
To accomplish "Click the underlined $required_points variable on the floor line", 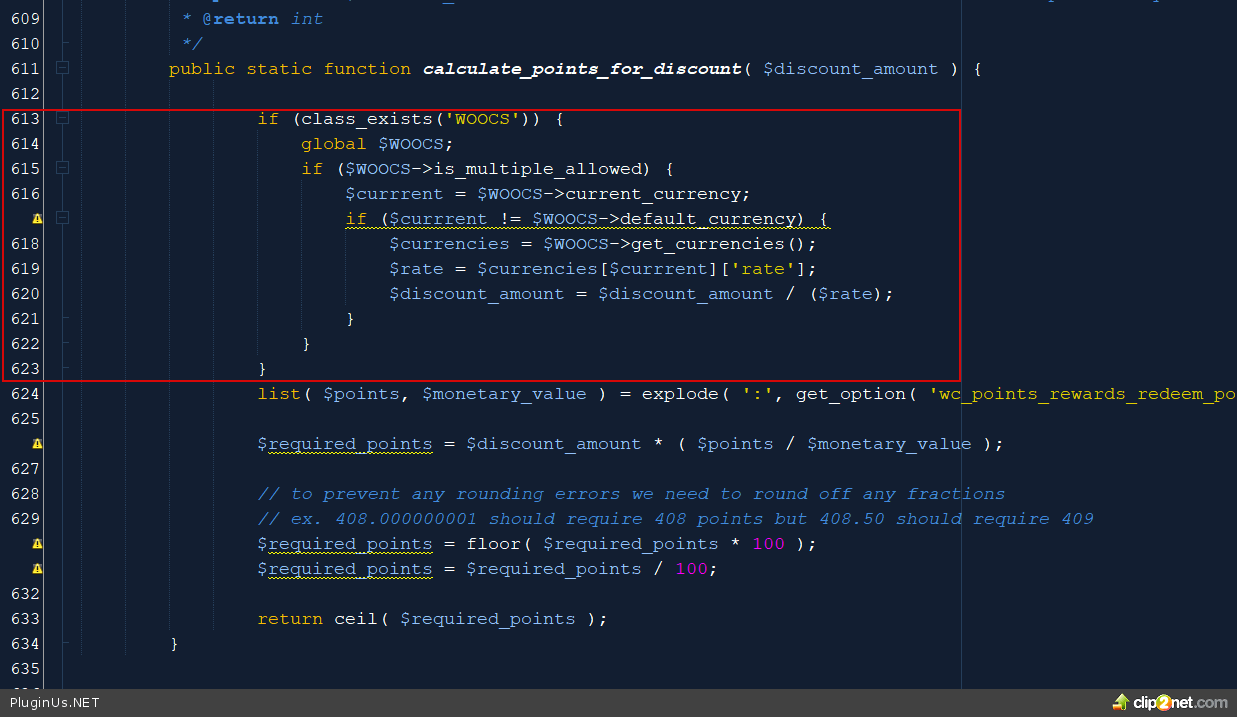I will click(x=345, y=543).
